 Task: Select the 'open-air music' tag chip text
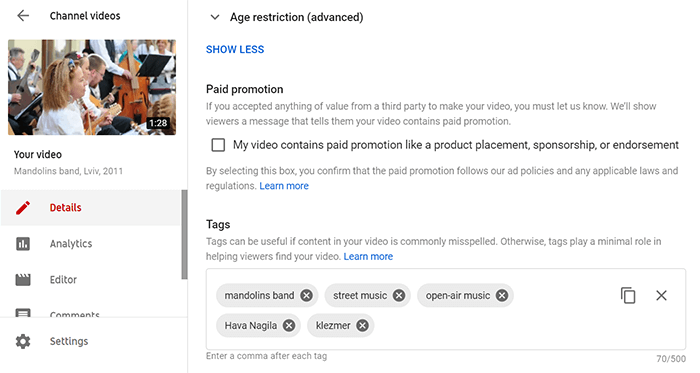[x=458, y=295]
